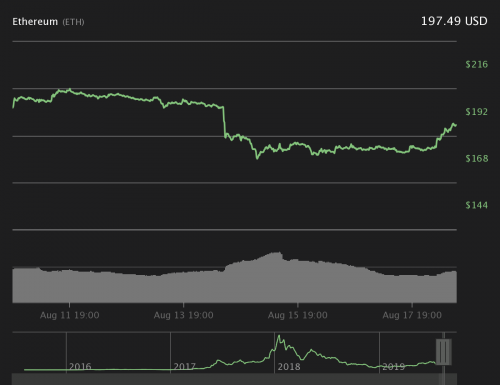This screenshot has width=500, height=385.
Task: Click the navigator scrollbar track at bottom
Action: coord(234,379)
